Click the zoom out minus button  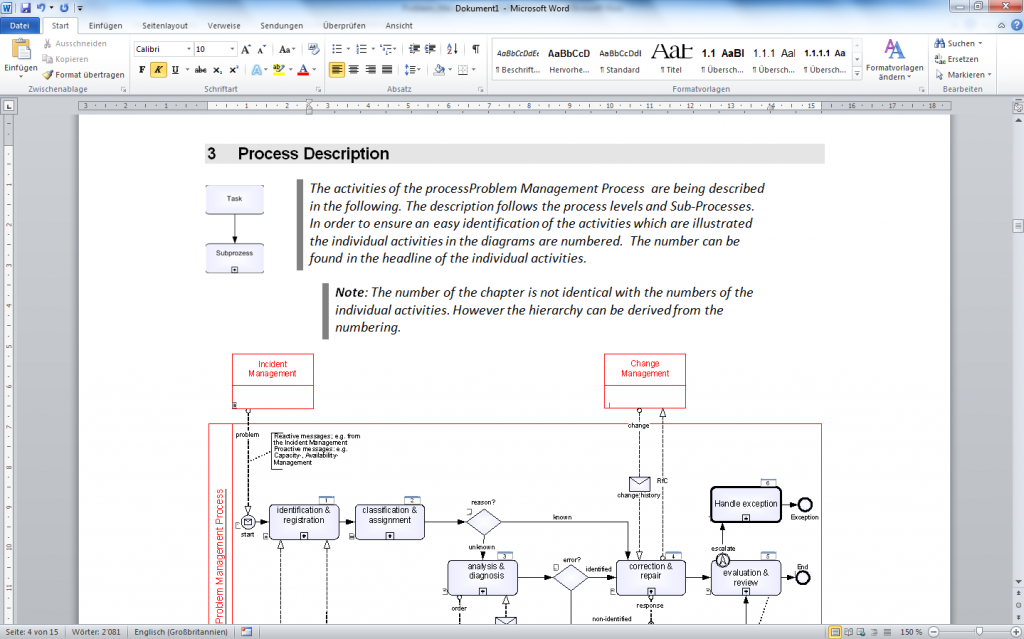(x=933, y=632)
